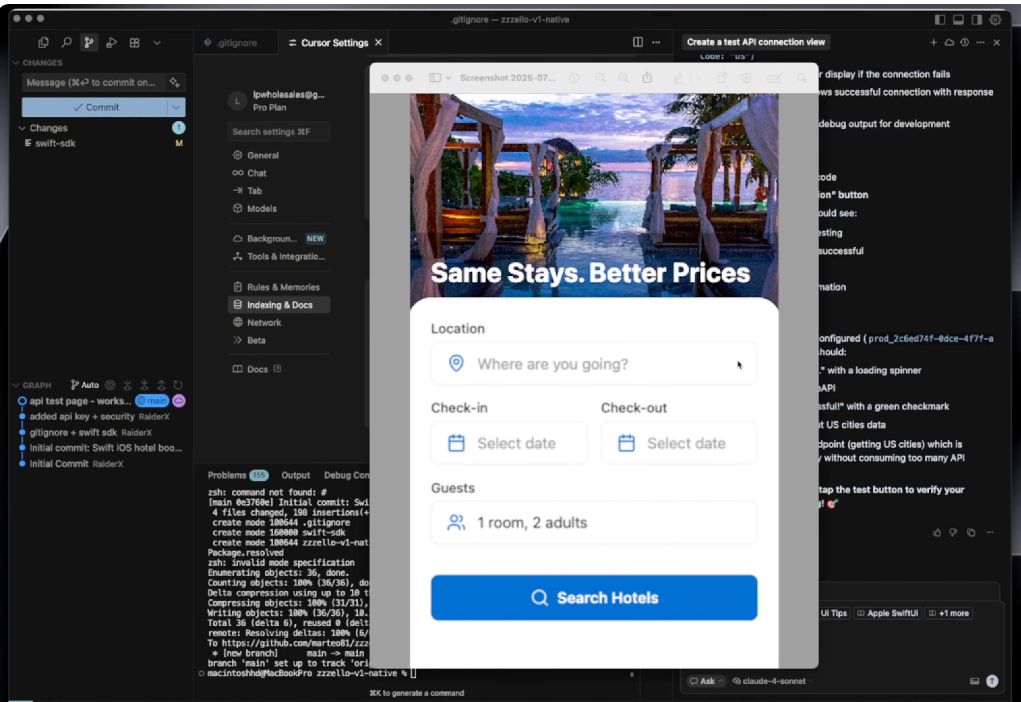Open editor more actions ellipsis
Image resolution: width=1021 pixels, height=702 pixels.
click(656, 42)
